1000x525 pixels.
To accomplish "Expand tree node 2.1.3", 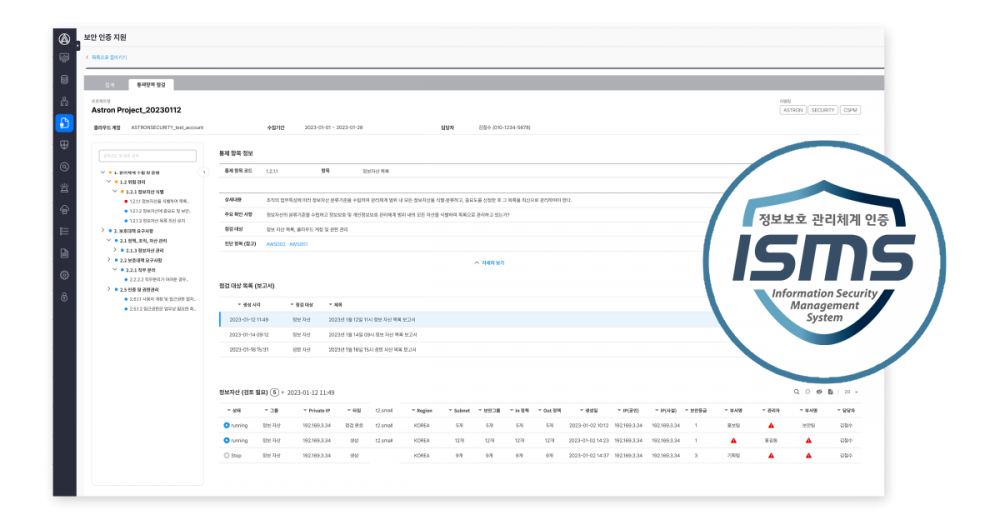I will tap(115, 251).
